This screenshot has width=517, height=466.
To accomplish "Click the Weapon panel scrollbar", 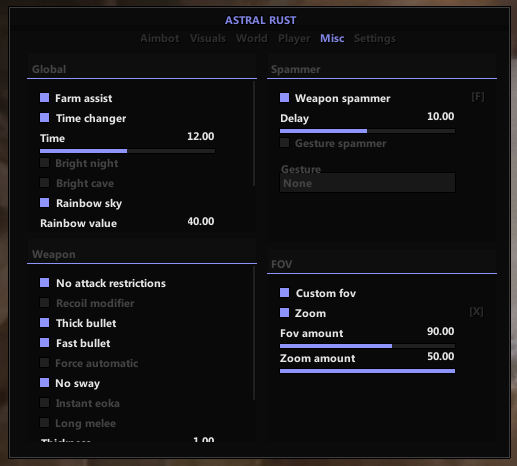I will click(254, 333).
